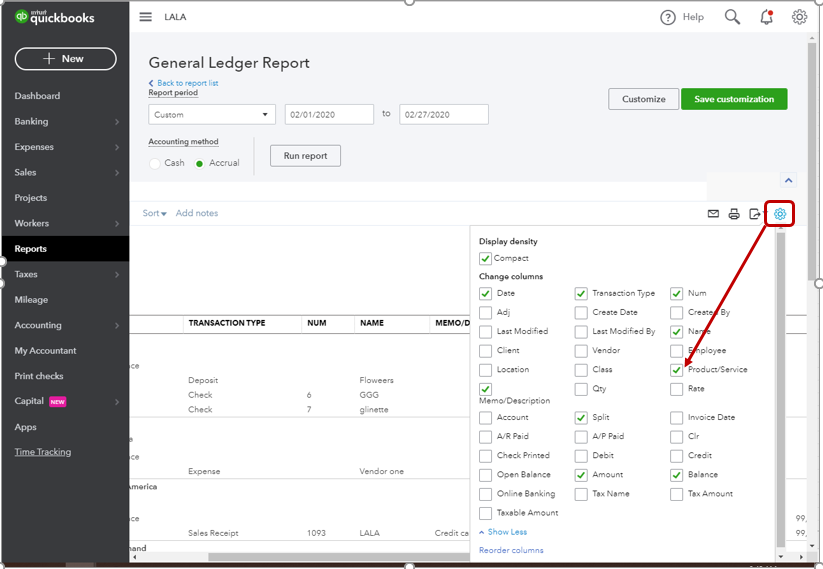Expand the Accounting sidebar submenu
This screenshot has width=823, height=569.
[117, 325]
